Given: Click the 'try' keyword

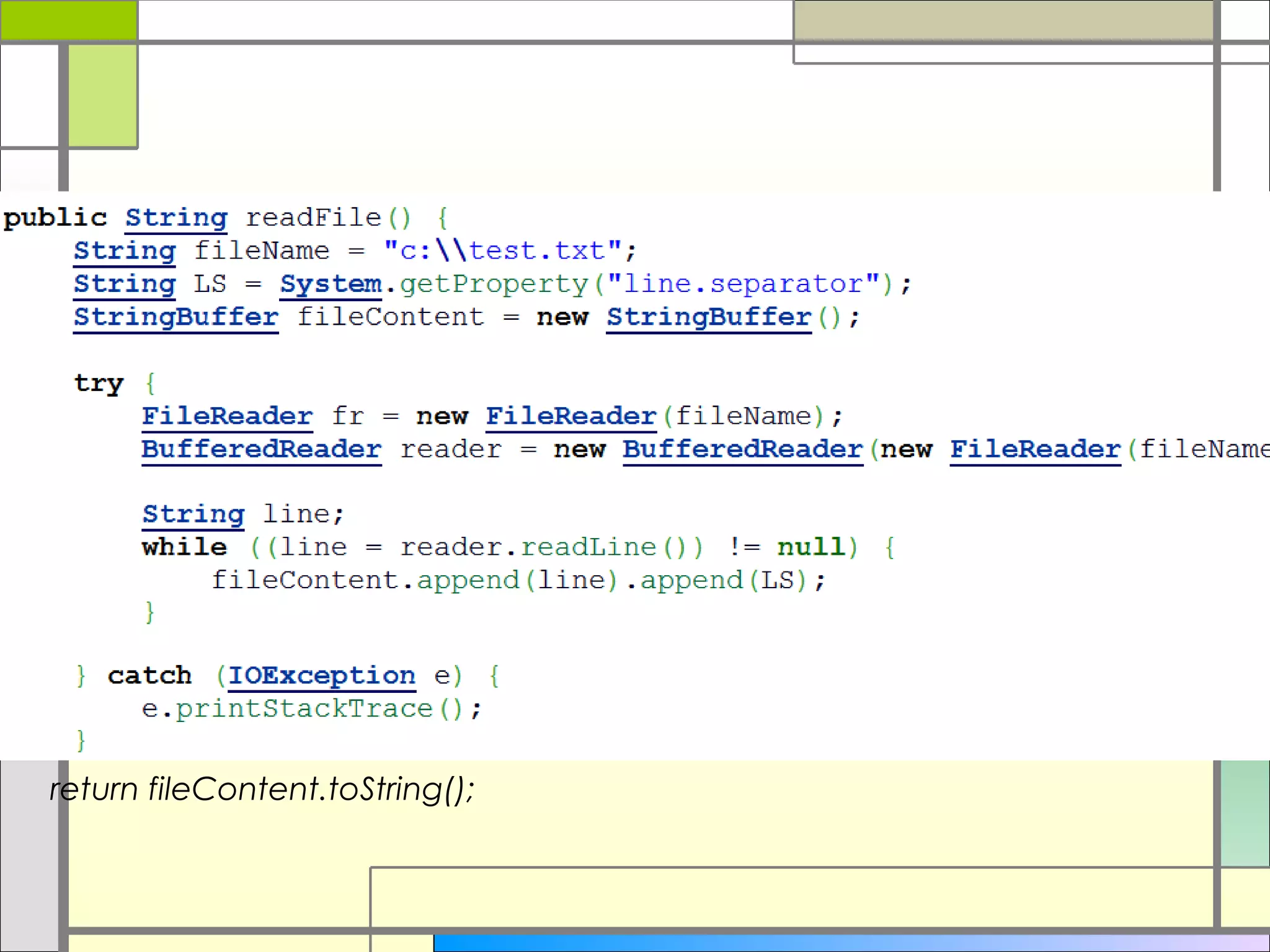Looking at the screenshot, I should click(99, 383).
